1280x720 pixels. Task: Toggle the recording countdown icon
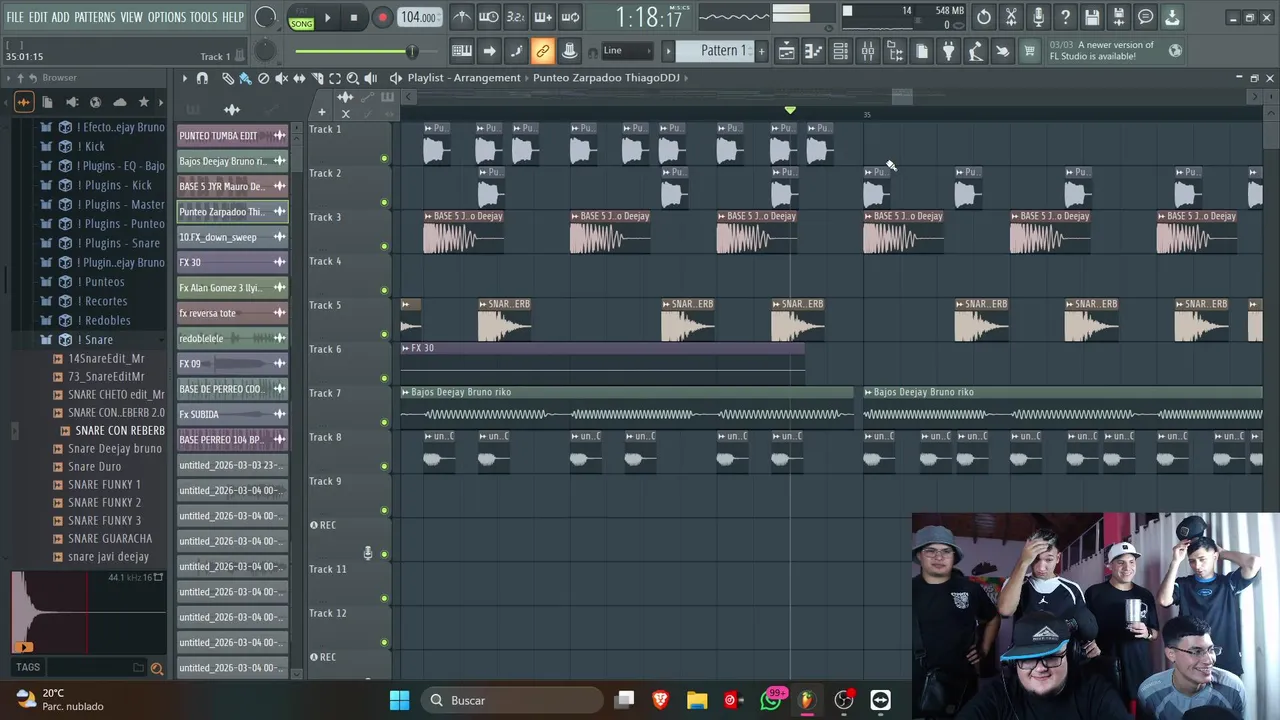[x=516, y=17]
